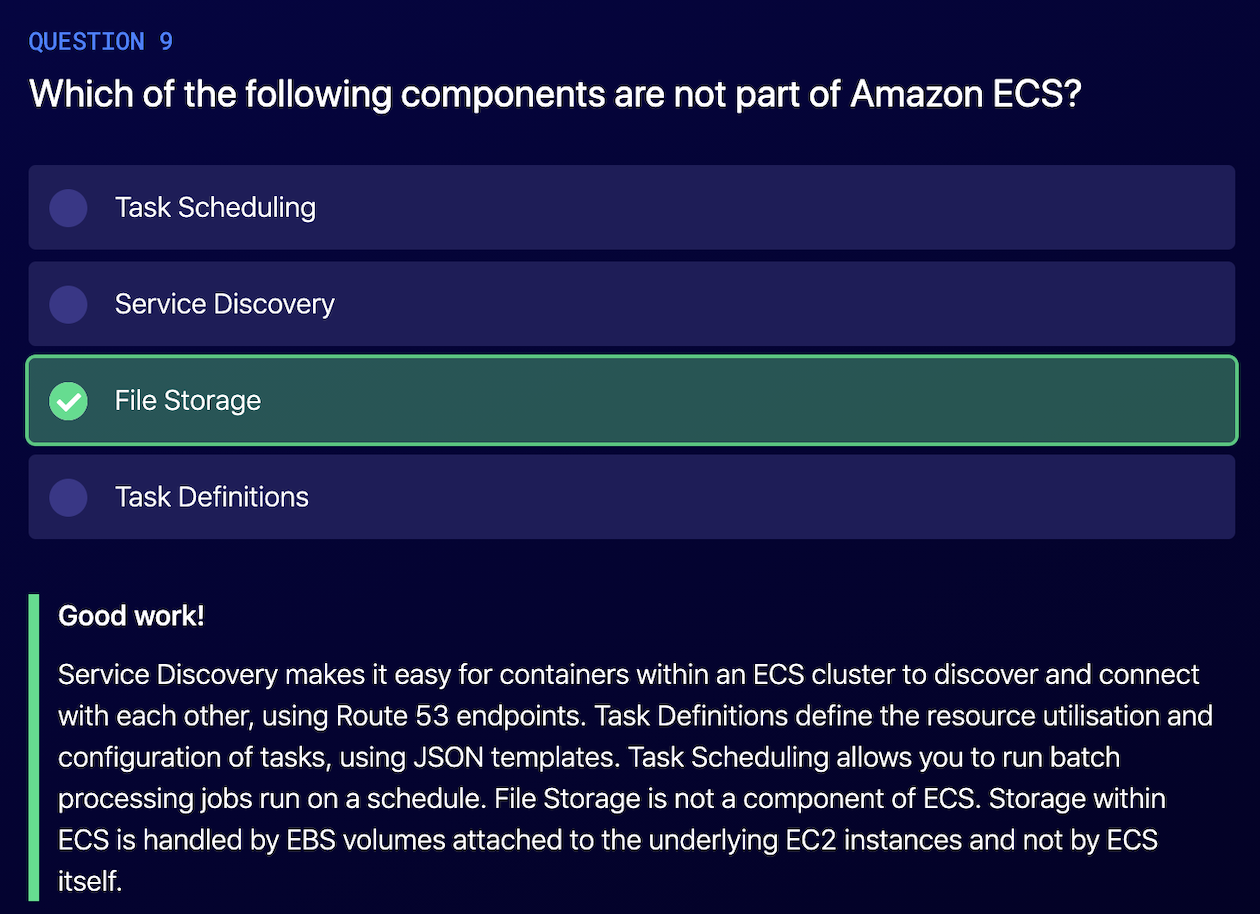The height and width of the screenshot is (914, 1260).
Task: Select the Service Discovery radio circle
Action: pos(68,304)
